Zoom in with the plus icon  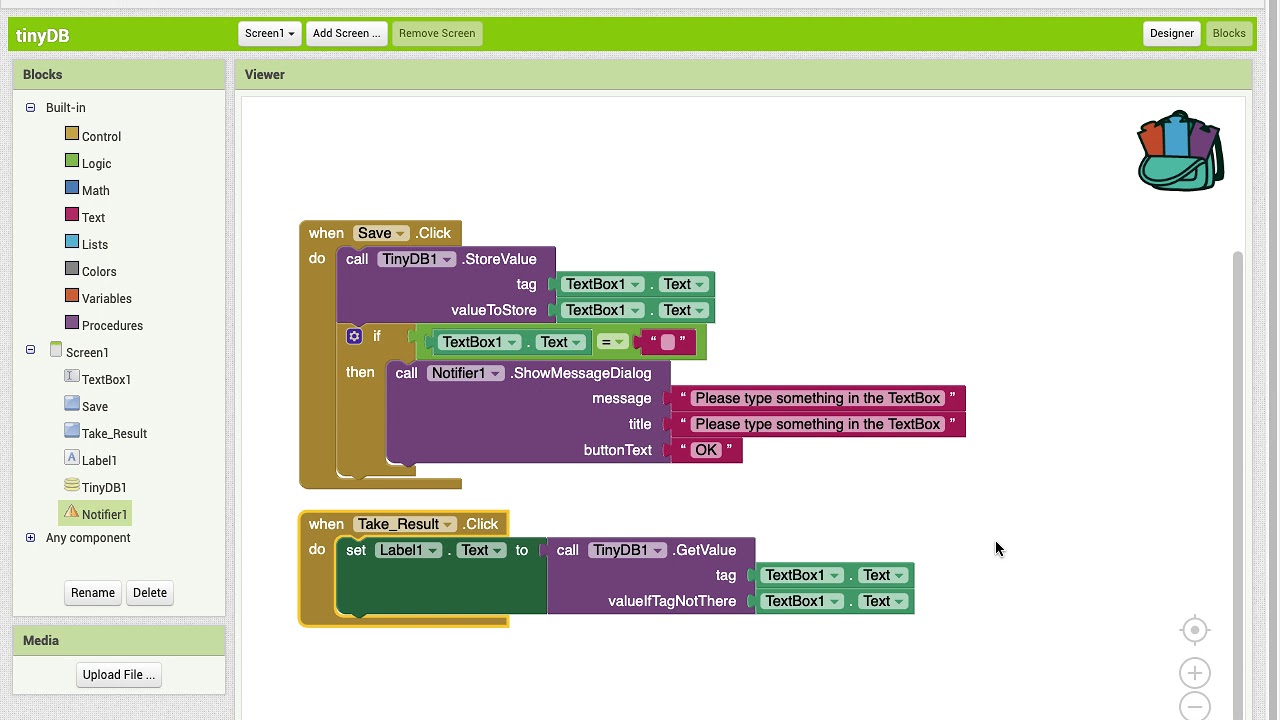tap(1194, 673)
